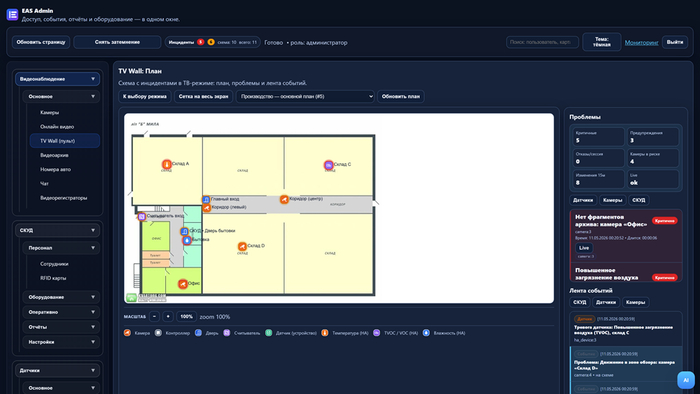Click the red incidents count badge
The image size is (700, 394).
click(x=201, y=42)
